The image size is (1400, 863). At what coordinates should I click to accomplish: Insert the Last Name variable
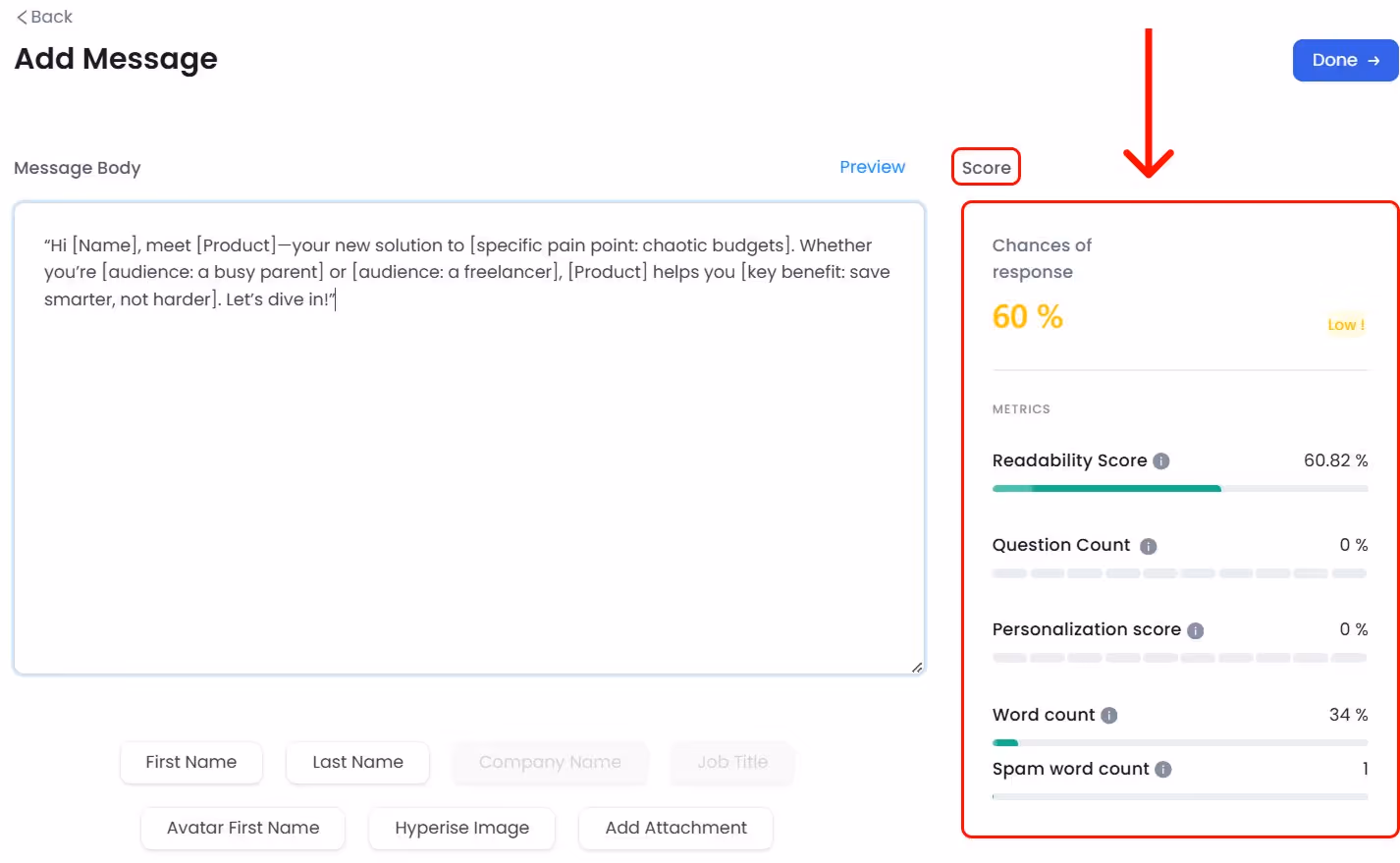[357, 762]
